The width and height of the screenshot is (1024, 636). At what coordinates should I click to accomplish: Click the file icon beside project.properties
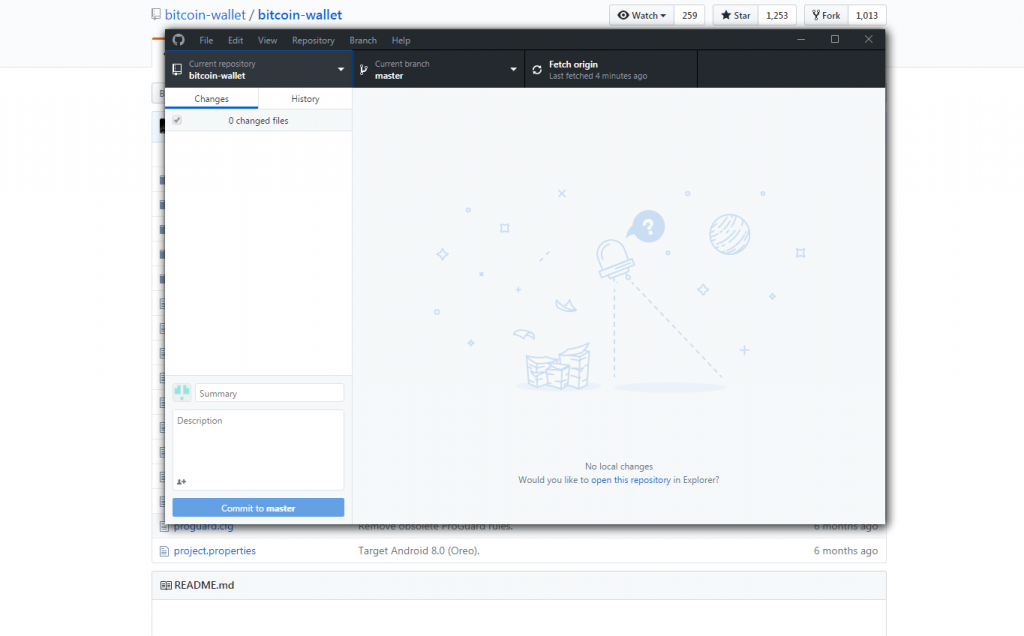[x=164, y=551]
